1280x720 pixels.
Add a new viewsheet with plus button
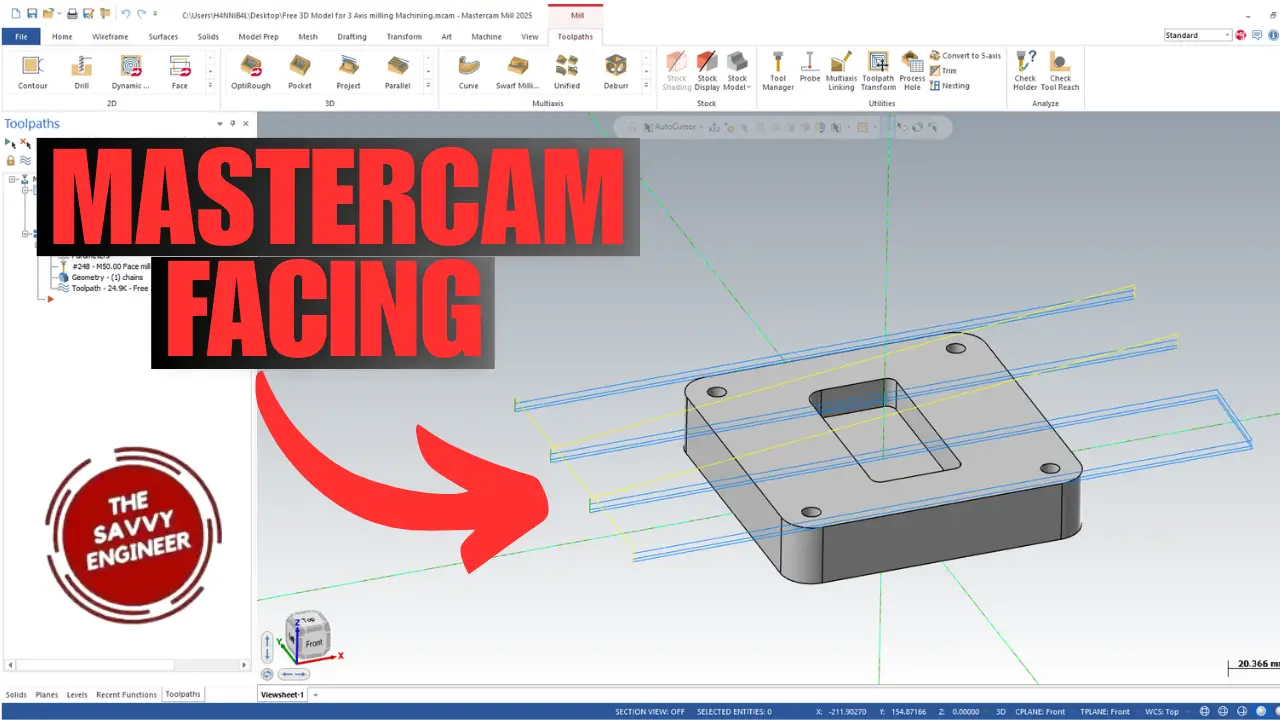click(x=315, y=694)
